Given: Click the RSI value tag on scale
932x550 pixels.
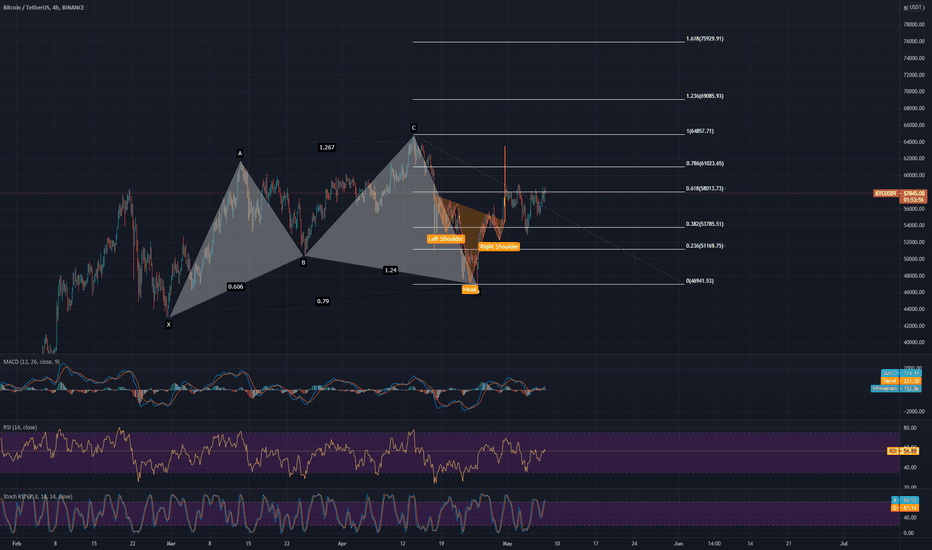Looking at the screenshot, I should click(x=903, y=451).
